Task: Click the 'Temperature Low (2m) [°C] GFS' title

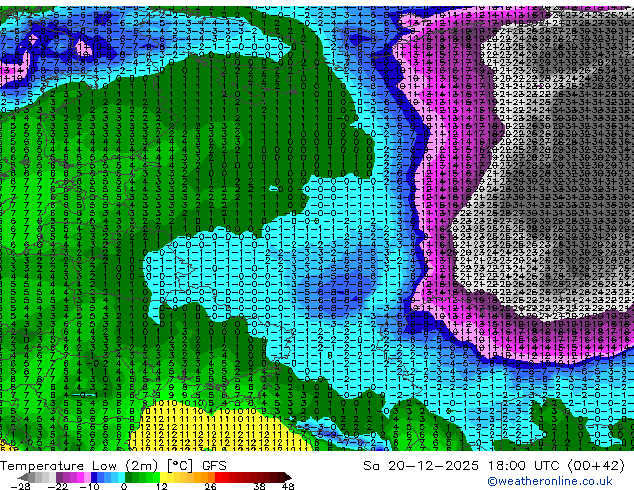Action: point(113,465)
